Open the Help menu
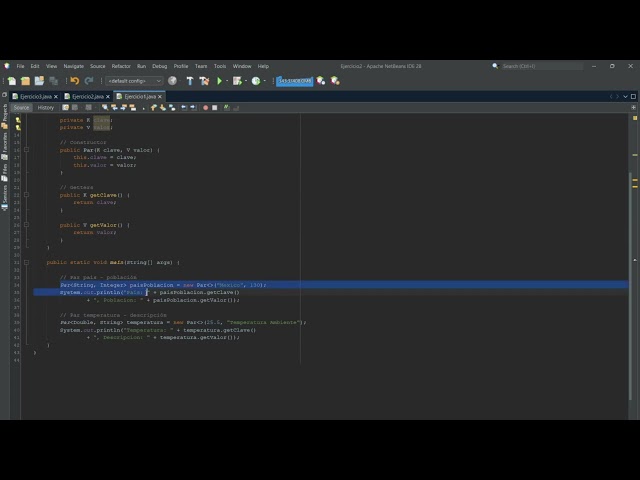 [x=263, y=66]
